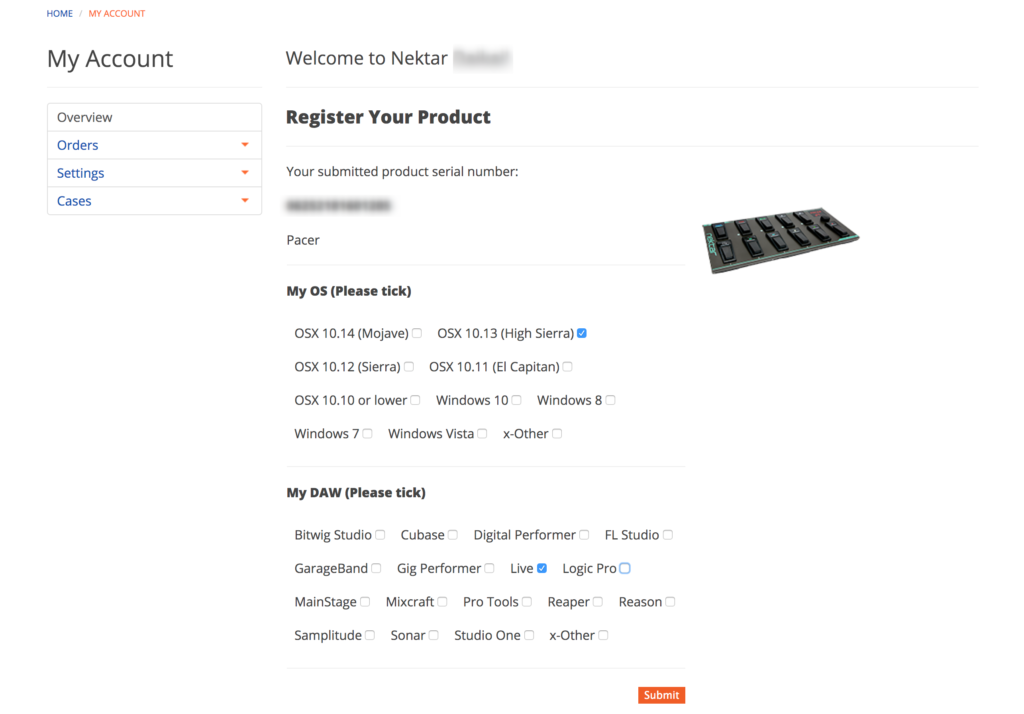Click the Pacer product image
Viewport: 1024px width, 714px height.
[x=781, y=241]
